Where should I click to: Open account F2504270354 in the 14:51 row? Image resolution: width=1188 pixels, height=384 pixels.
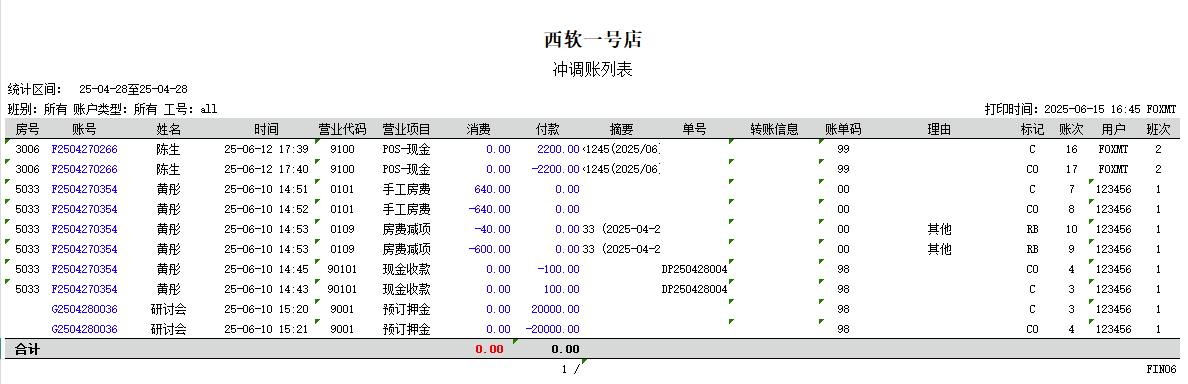[x=84, y=189]
